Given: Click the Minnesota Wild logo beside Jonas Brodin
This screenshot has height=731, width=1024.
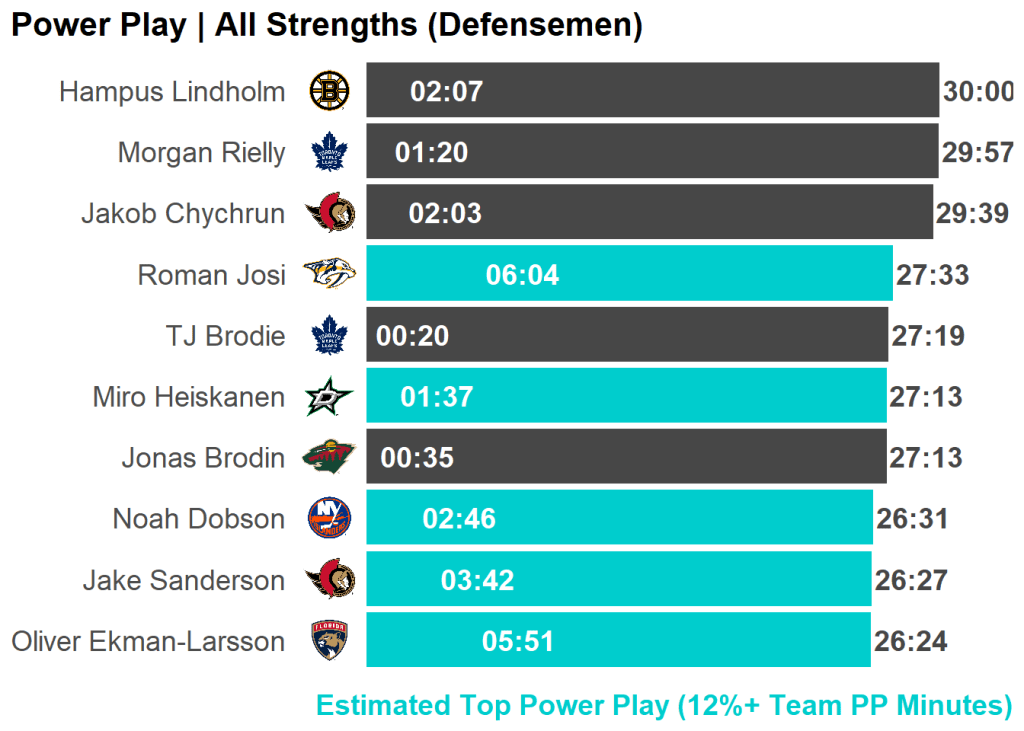Looking at the screenshot, I should point(329,458).
